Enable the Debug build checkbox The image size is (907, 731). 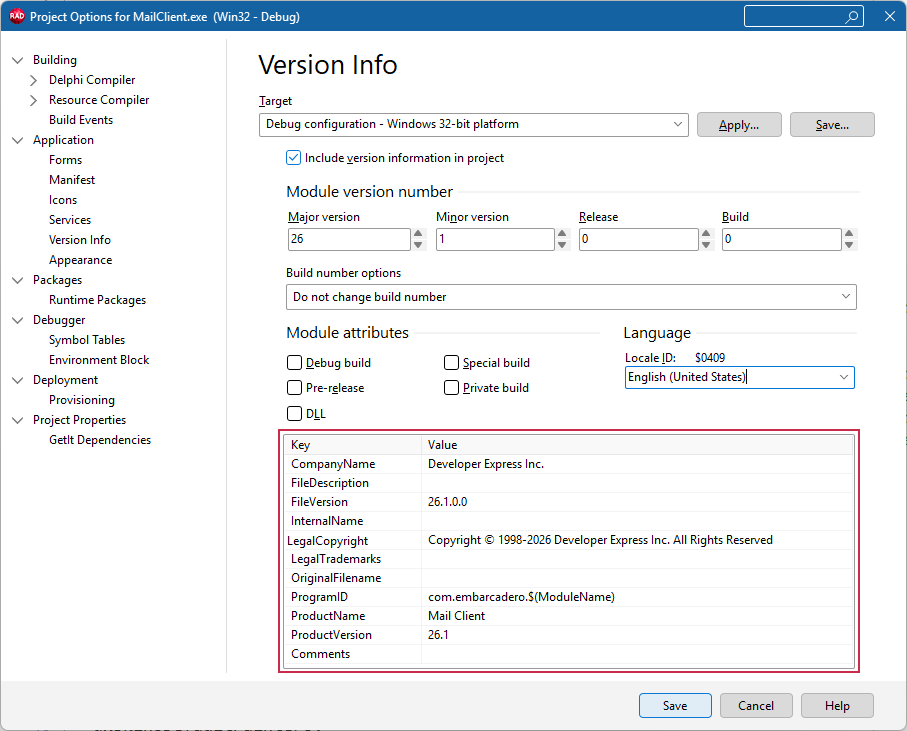(x=294, y=363)
